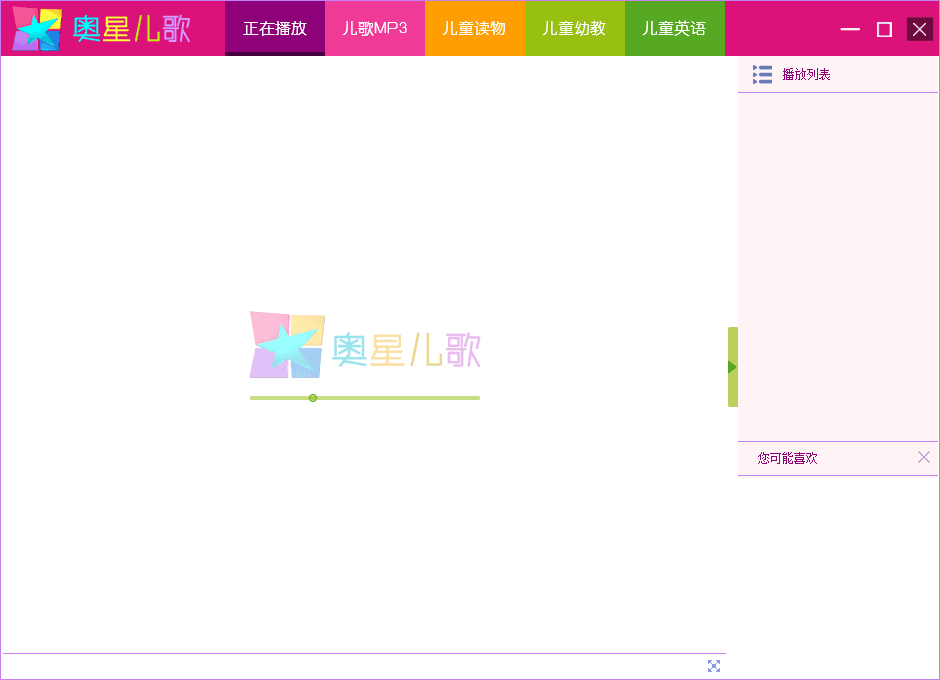Click the three-line playlist icon header

click(761, 74)
